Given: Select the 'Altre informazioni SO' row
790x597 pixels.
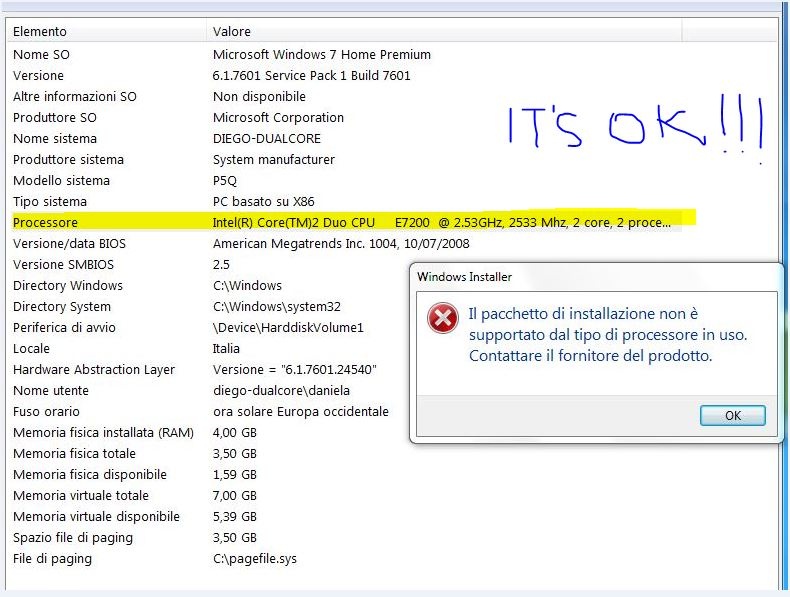Looking at the screenshot, I should [x=75, y=97].
